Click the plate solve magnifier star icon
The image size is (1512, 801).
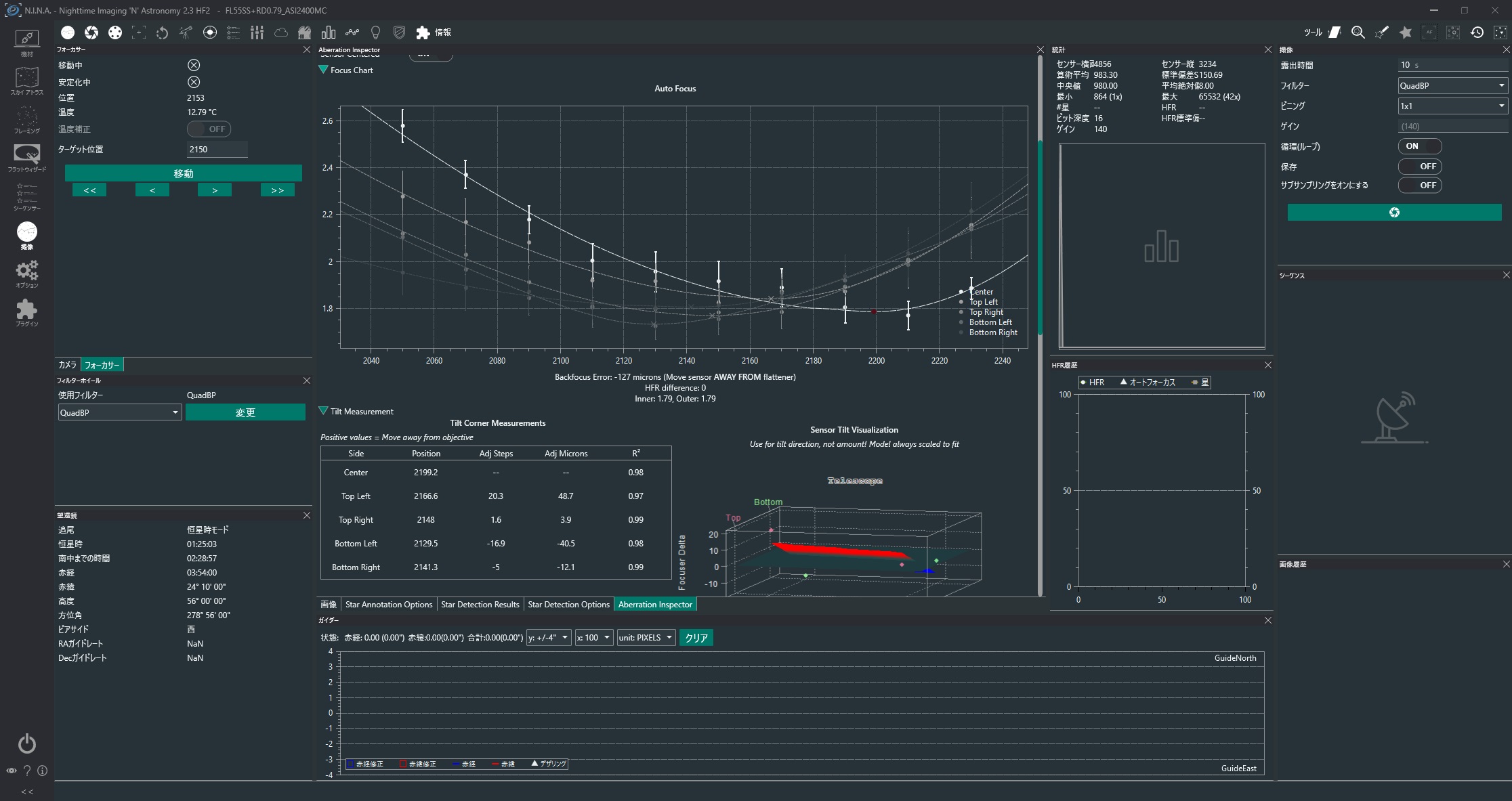(x=1358, y=33)
